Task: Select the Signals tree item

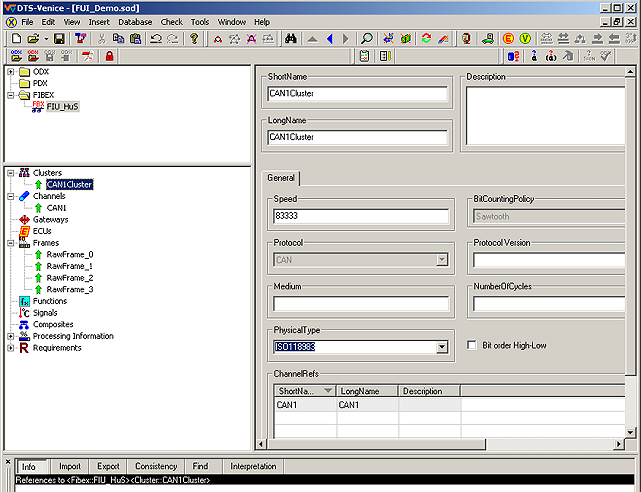Action: pyautogui.click(x=45, y=313)
